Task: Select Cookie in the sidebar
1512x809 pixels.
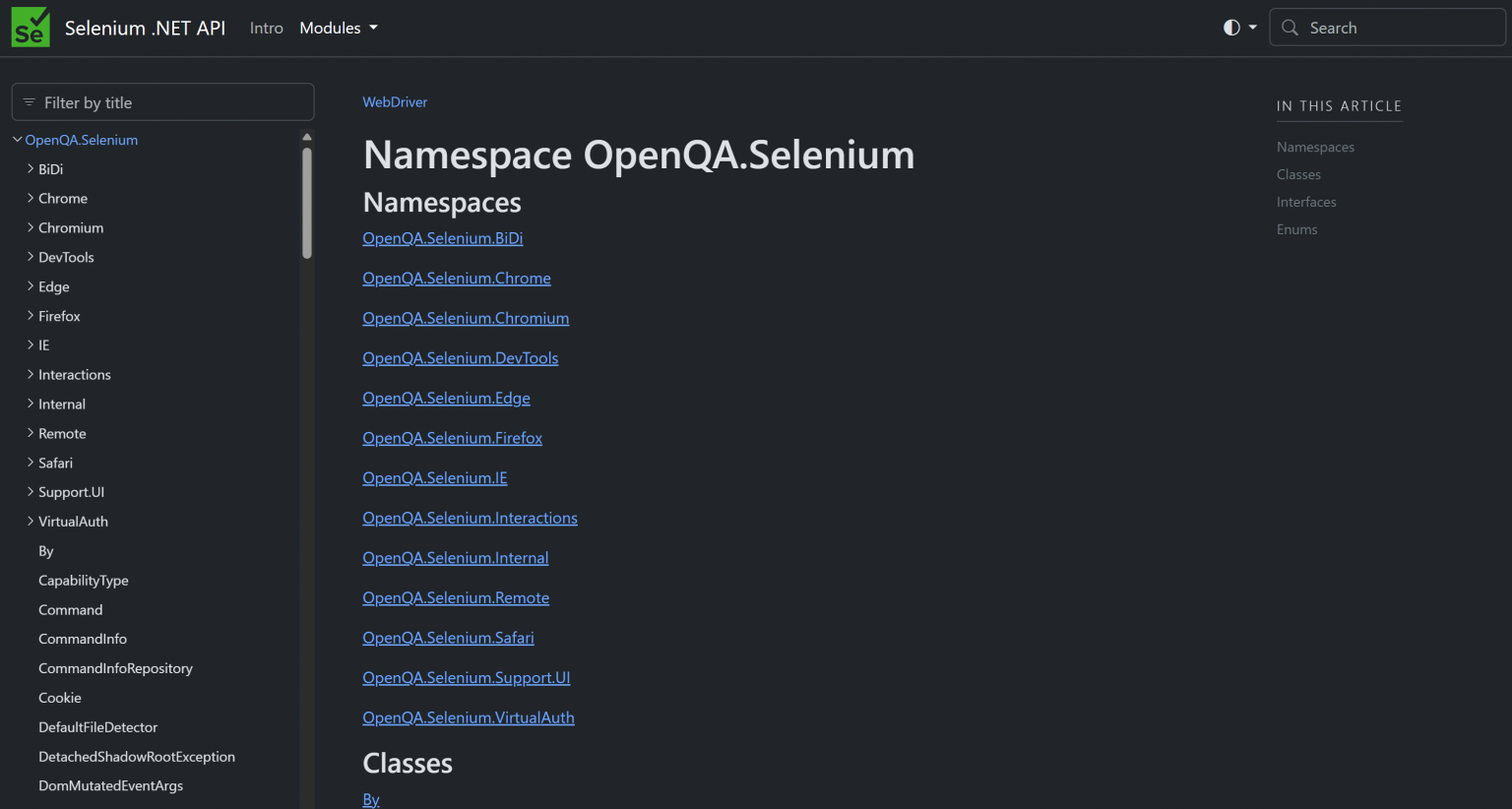Action: (x=59, y=697)
